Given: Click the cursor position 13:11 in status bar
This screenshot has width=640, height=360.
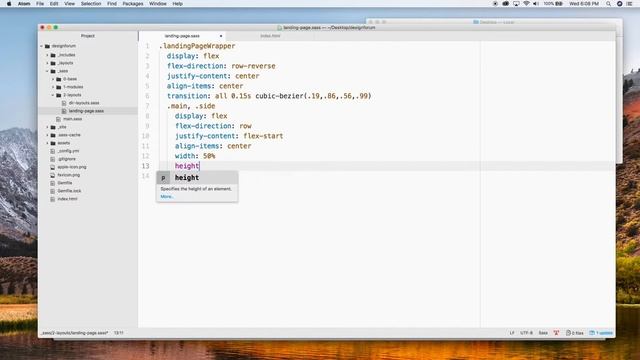Looking at the screenshot, I should point(118,333).
